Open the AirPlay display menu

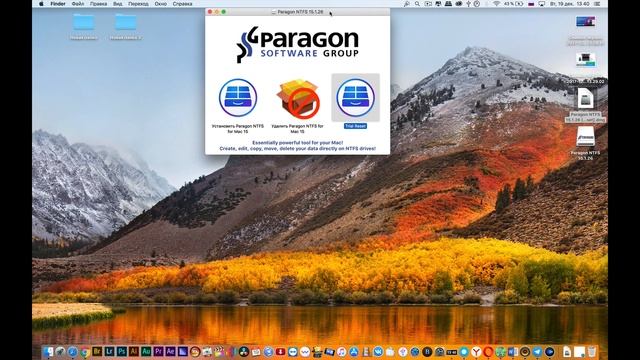coord(542,4)
